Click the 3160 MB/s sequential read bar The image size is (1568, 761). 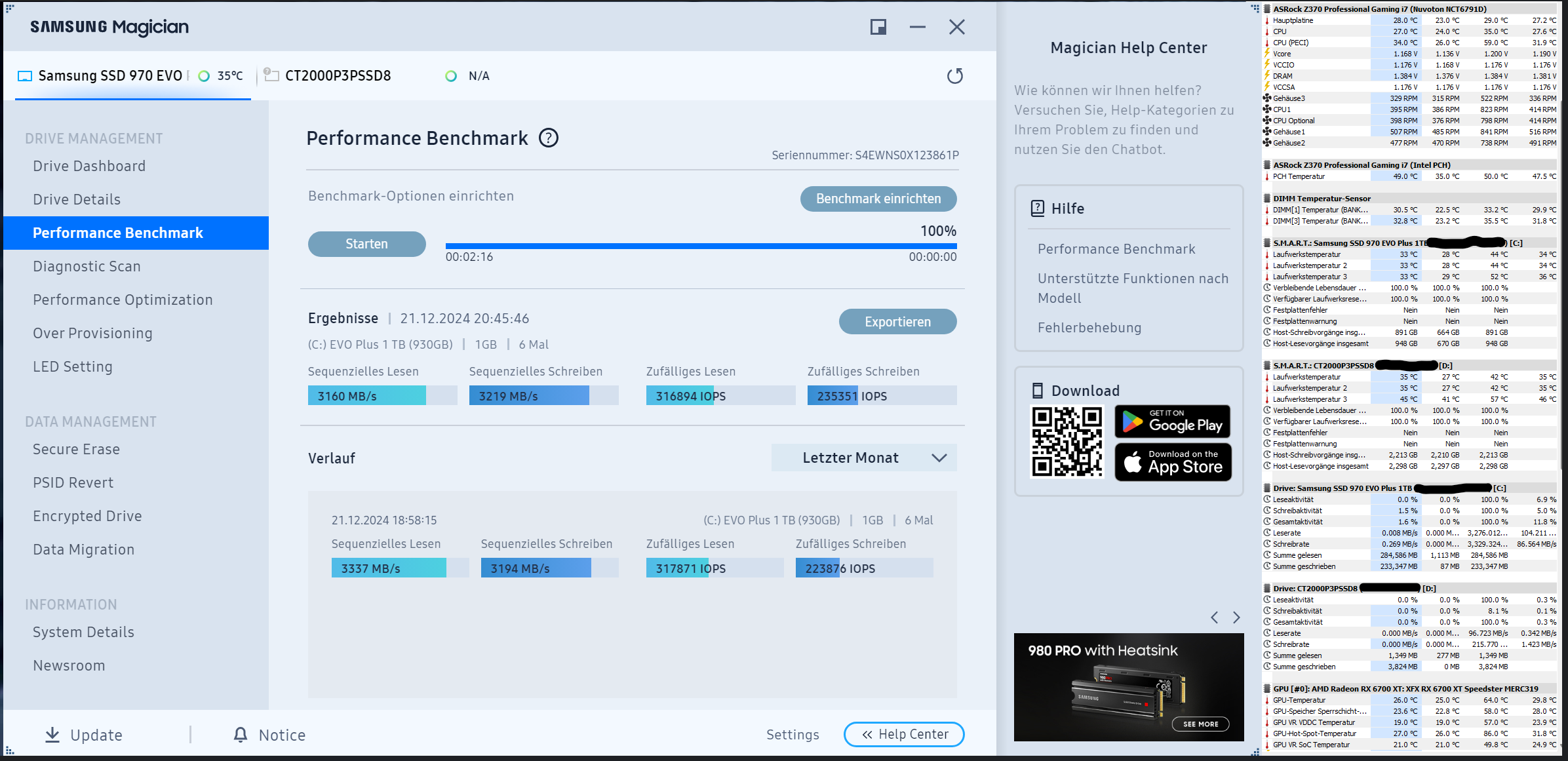coord(383,396)
